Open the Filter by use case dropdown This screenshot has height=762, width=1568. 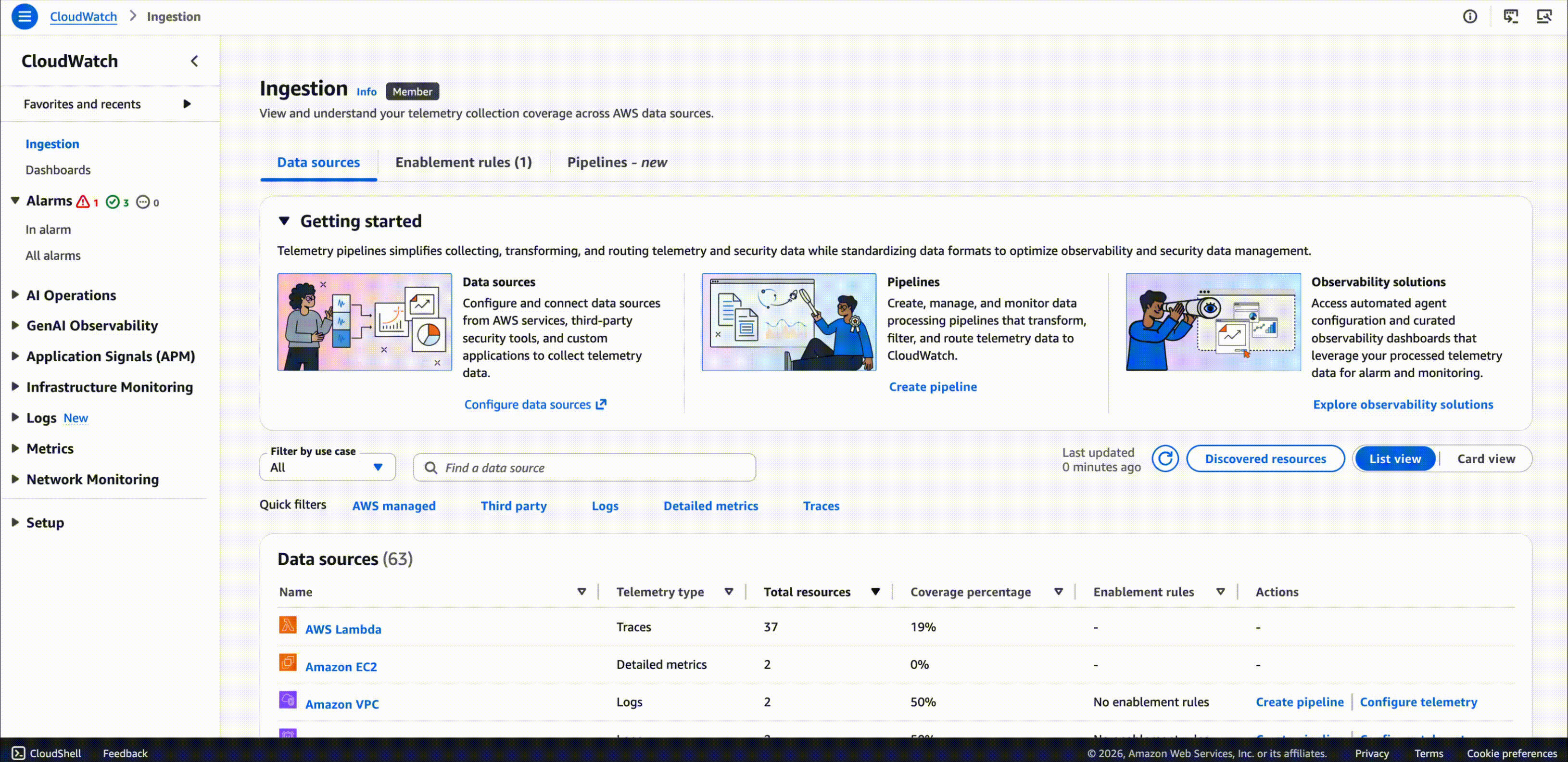(328, 468)
